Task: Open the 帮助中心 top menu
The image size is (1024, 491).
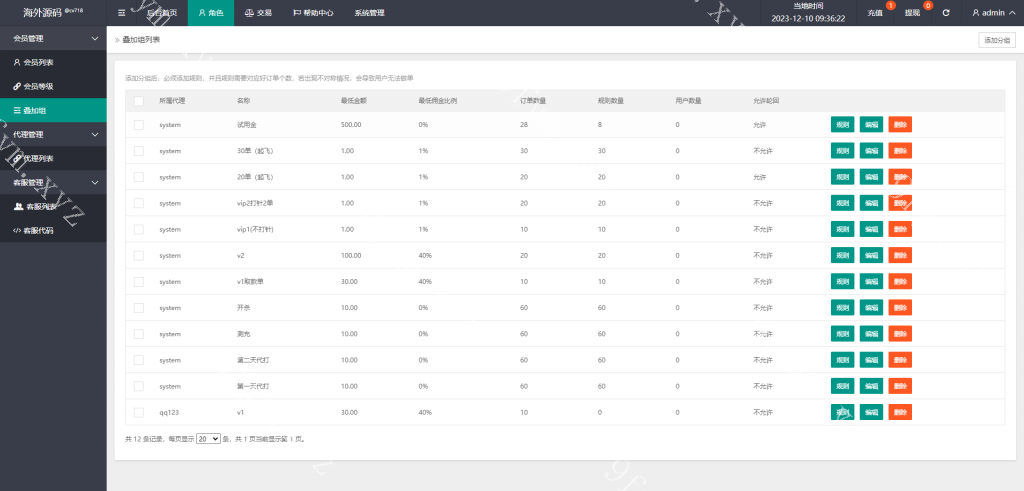Action: tap(313, 13)
